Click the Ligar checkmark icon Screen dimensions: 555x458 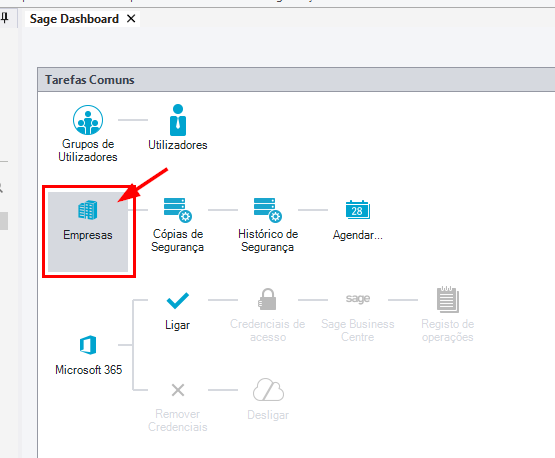click(x=178, y=300)
